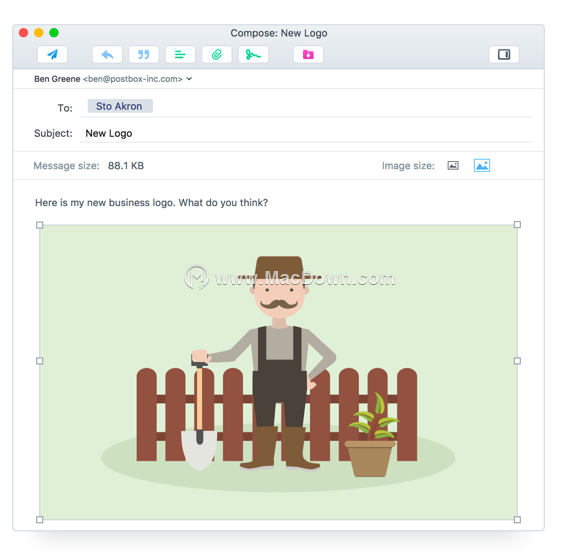The width and height of the screenshot is (580, 555).
Task: Click in the To recipients field
Action: pos(306,107)
